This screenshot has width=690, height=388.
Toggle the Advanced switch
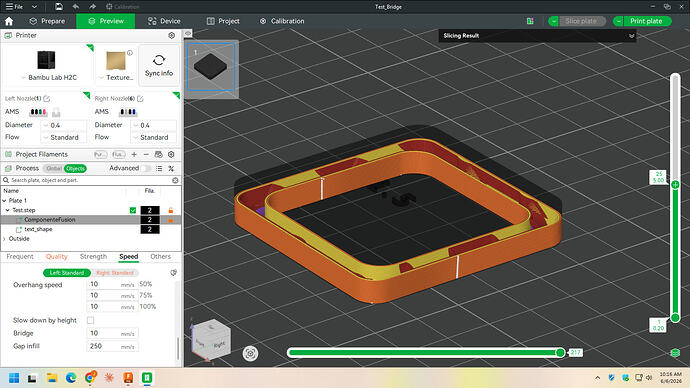(x=146, y=168)
